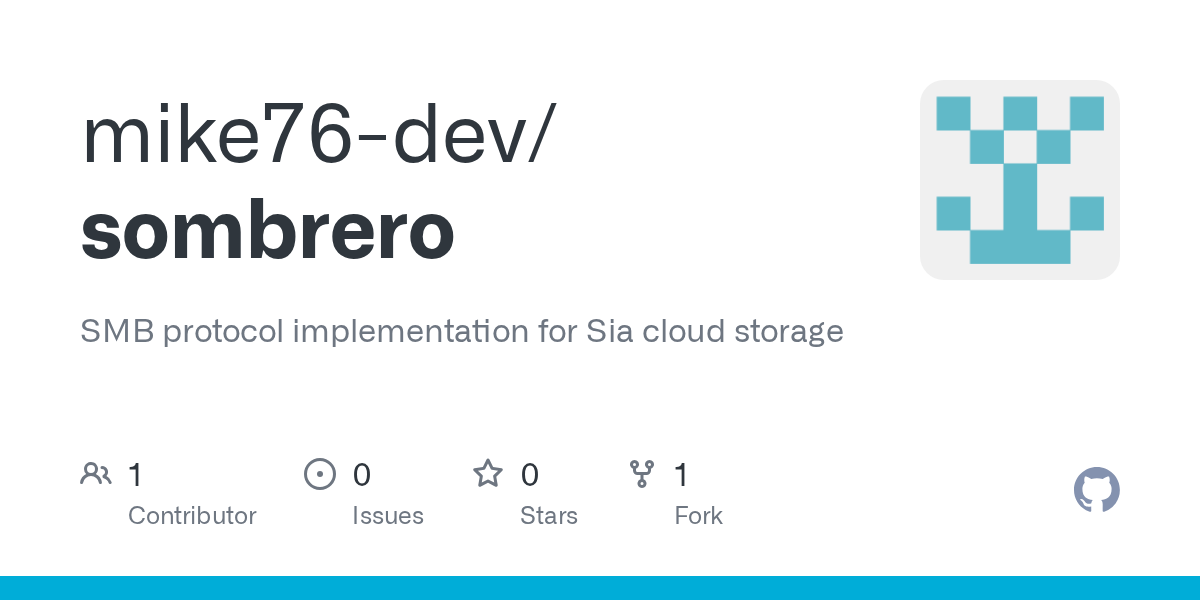Click the stars count 0
Image resolution: width=1200 pixels, height=600 pixels.
pos(530,475)
